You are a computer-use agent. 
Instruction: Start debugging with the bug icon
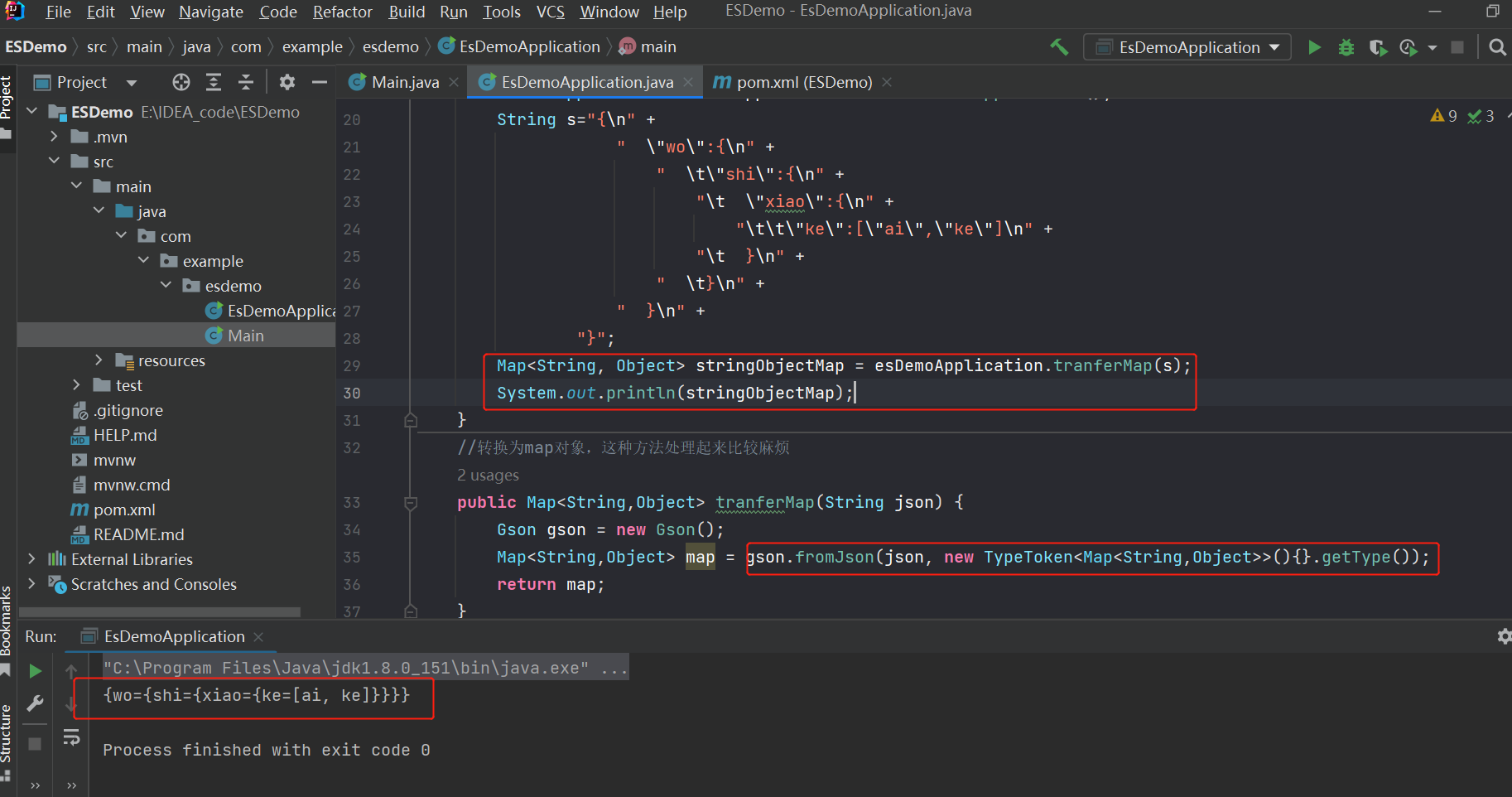[1346, 47]
